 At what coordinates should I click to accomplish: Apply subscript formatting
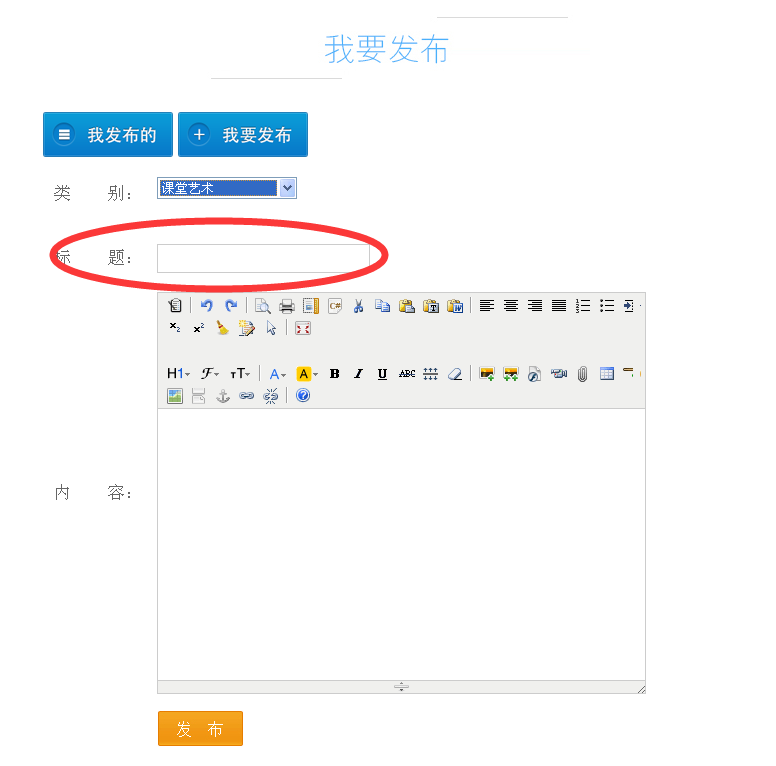click(x=175, y=328)
